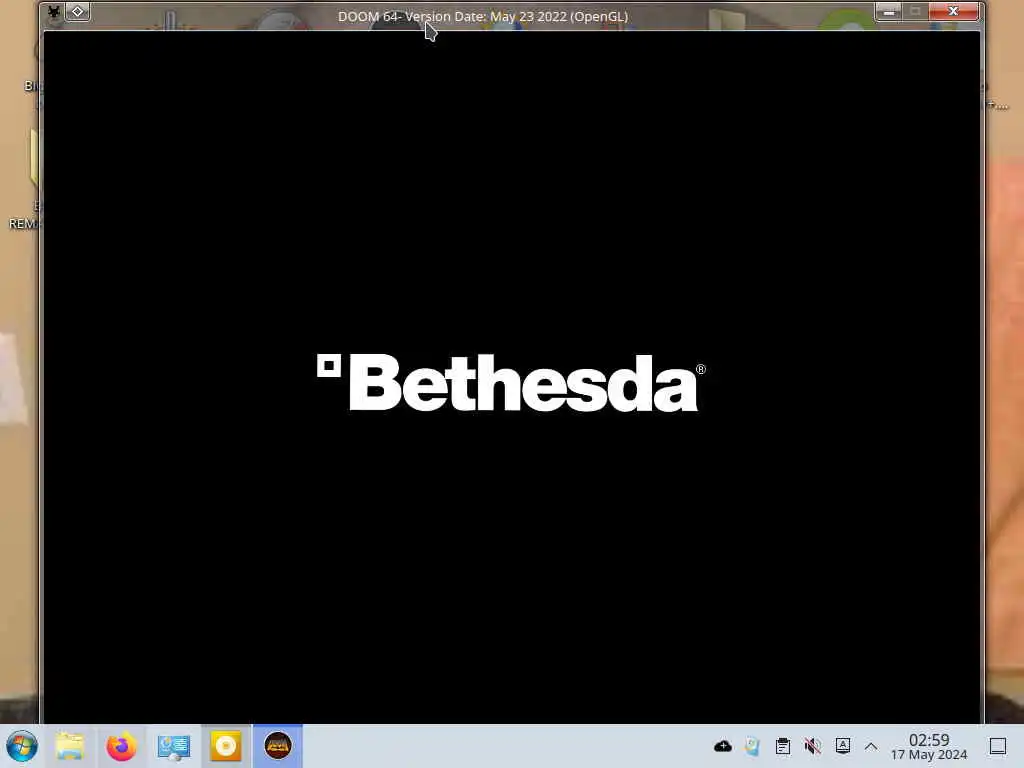Click the Bethesda logo splash screen
Screen dimensions: 1024x768
click(x=511, y=383)
